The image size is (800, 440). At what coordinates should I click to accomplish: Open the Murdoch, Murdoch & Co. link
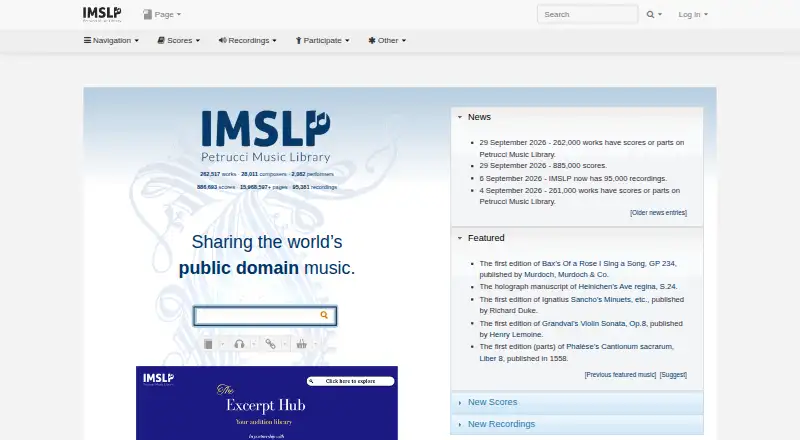click(x=566, y=275)
